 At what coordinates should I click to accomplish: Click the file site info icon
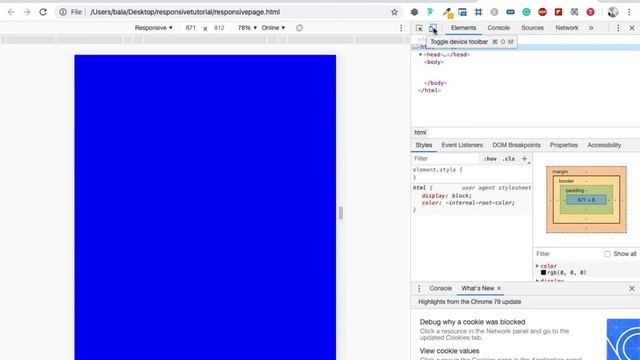pyautogui.click(x=63, y=12)
